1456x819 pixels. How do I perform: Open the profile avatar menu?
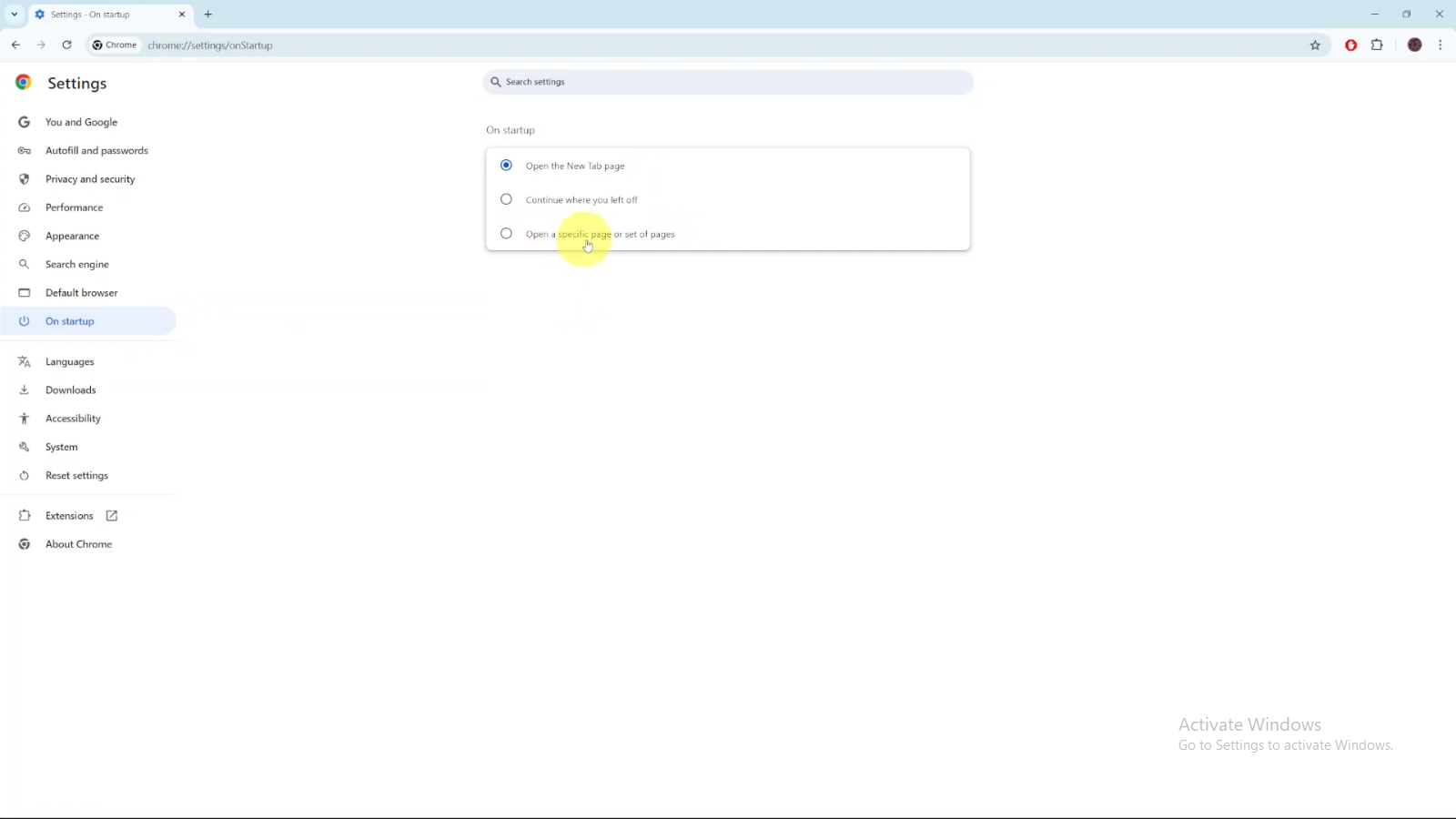point(1414,45)
